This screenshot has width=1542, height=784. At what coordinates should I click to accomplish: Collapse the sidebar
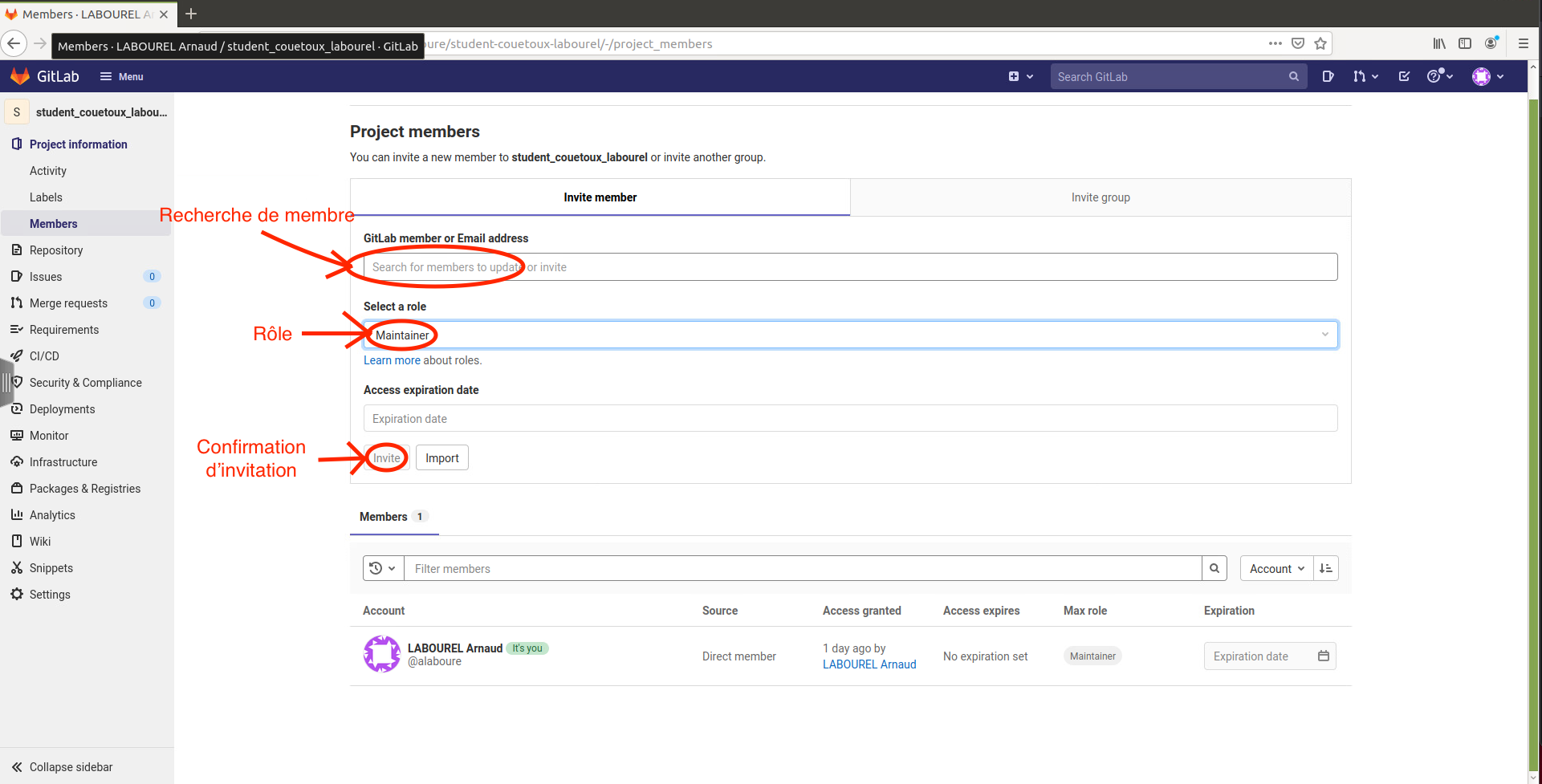(x=71, y=767)
